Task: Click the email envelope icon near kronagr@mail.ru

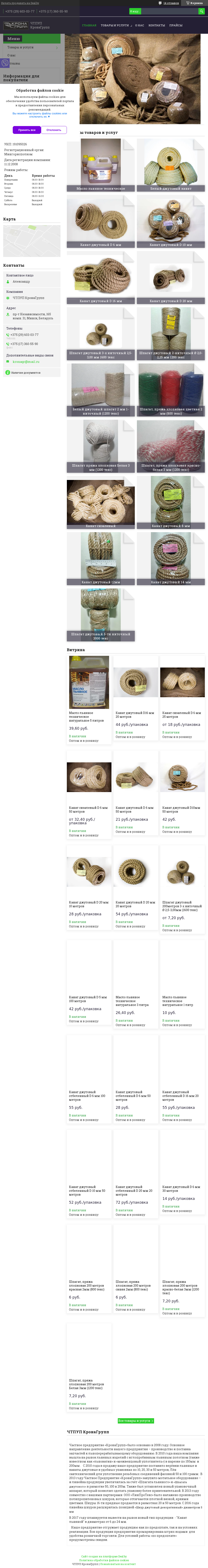Action: [8, 362]
